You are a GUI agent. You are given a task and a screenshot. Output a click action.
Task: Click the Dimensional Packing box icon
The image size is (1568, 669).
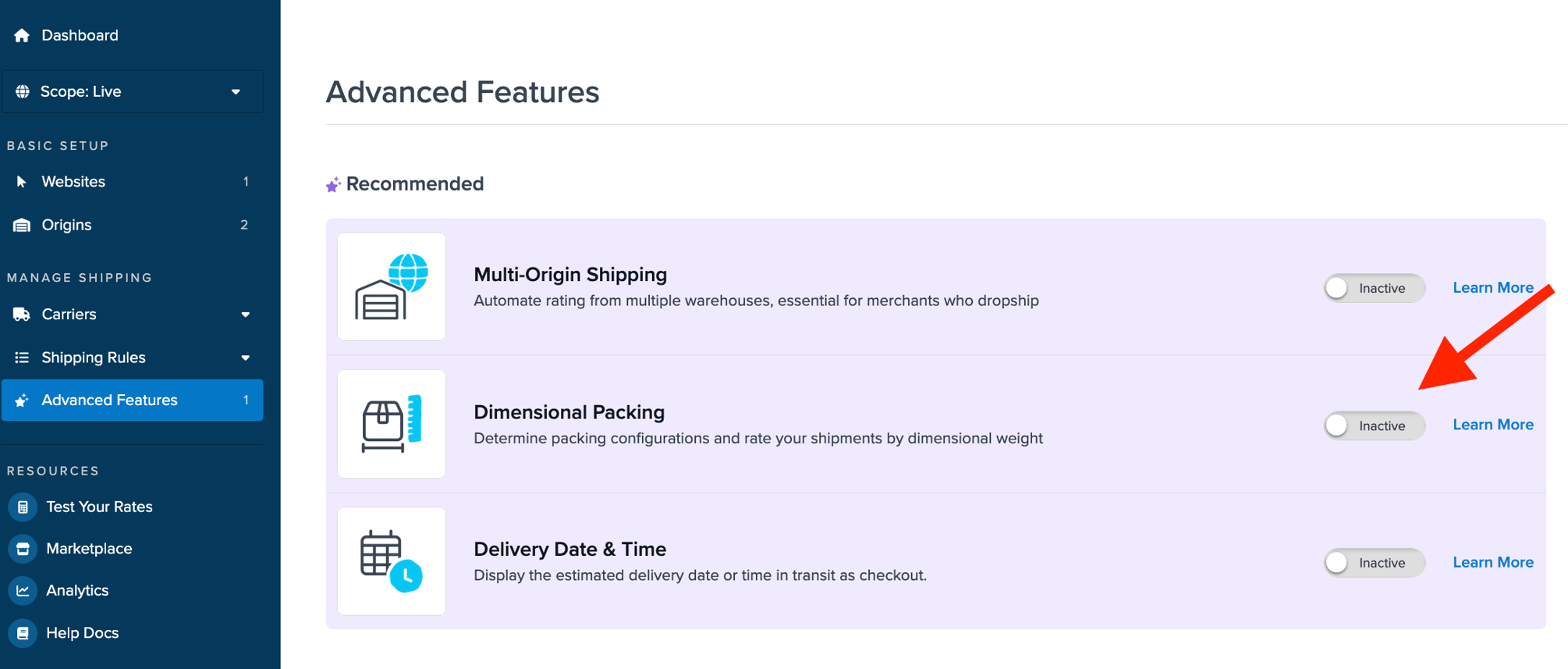(392, 424)
